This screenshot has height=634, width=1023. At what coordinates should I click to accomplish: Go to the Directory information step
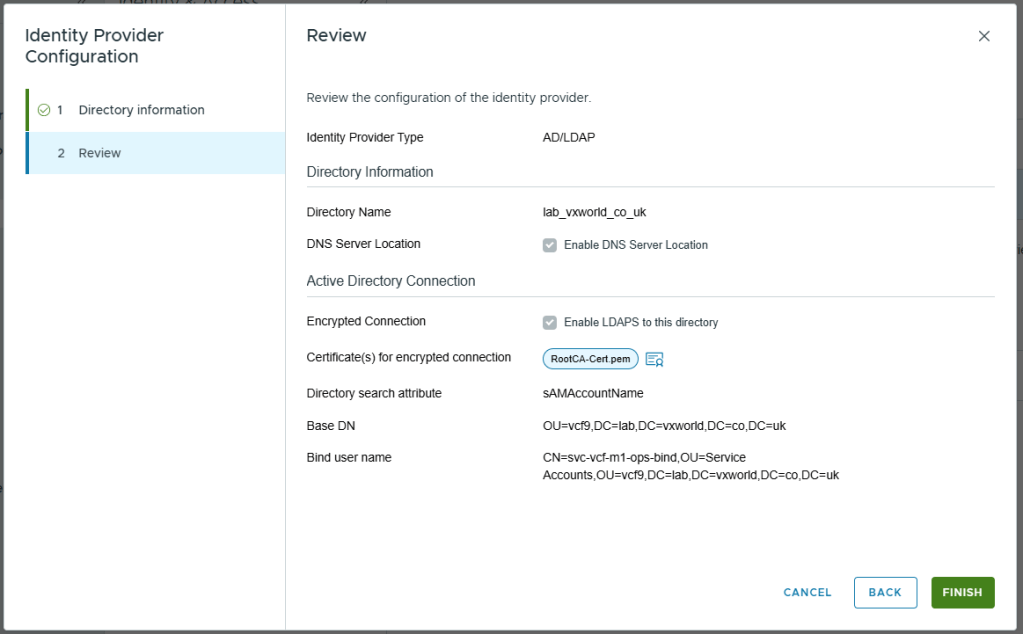(141, 110)
